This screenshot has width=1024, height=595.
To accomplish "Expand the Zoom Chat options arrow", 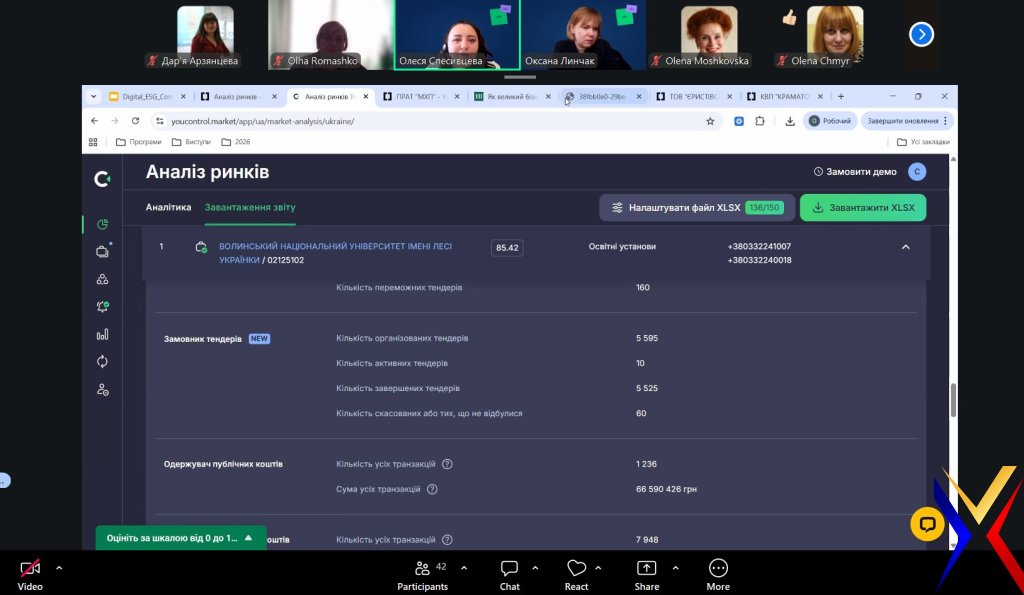I will coord(534,568).
